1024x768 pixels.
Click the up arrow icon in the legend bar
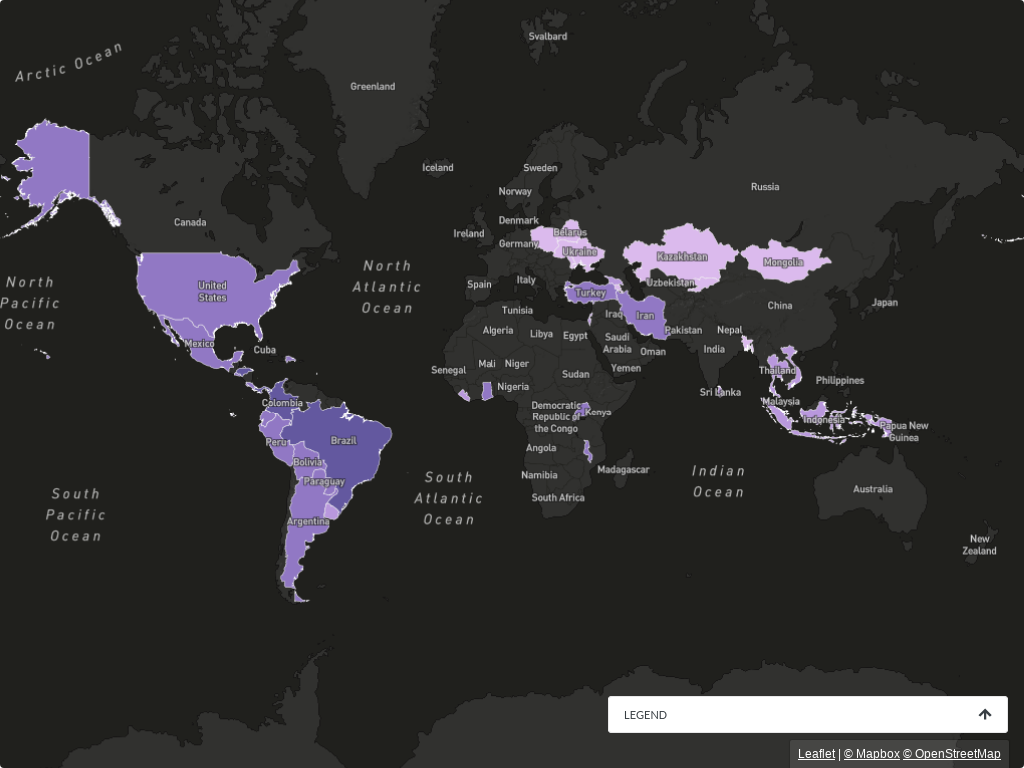tap(985, 715)
